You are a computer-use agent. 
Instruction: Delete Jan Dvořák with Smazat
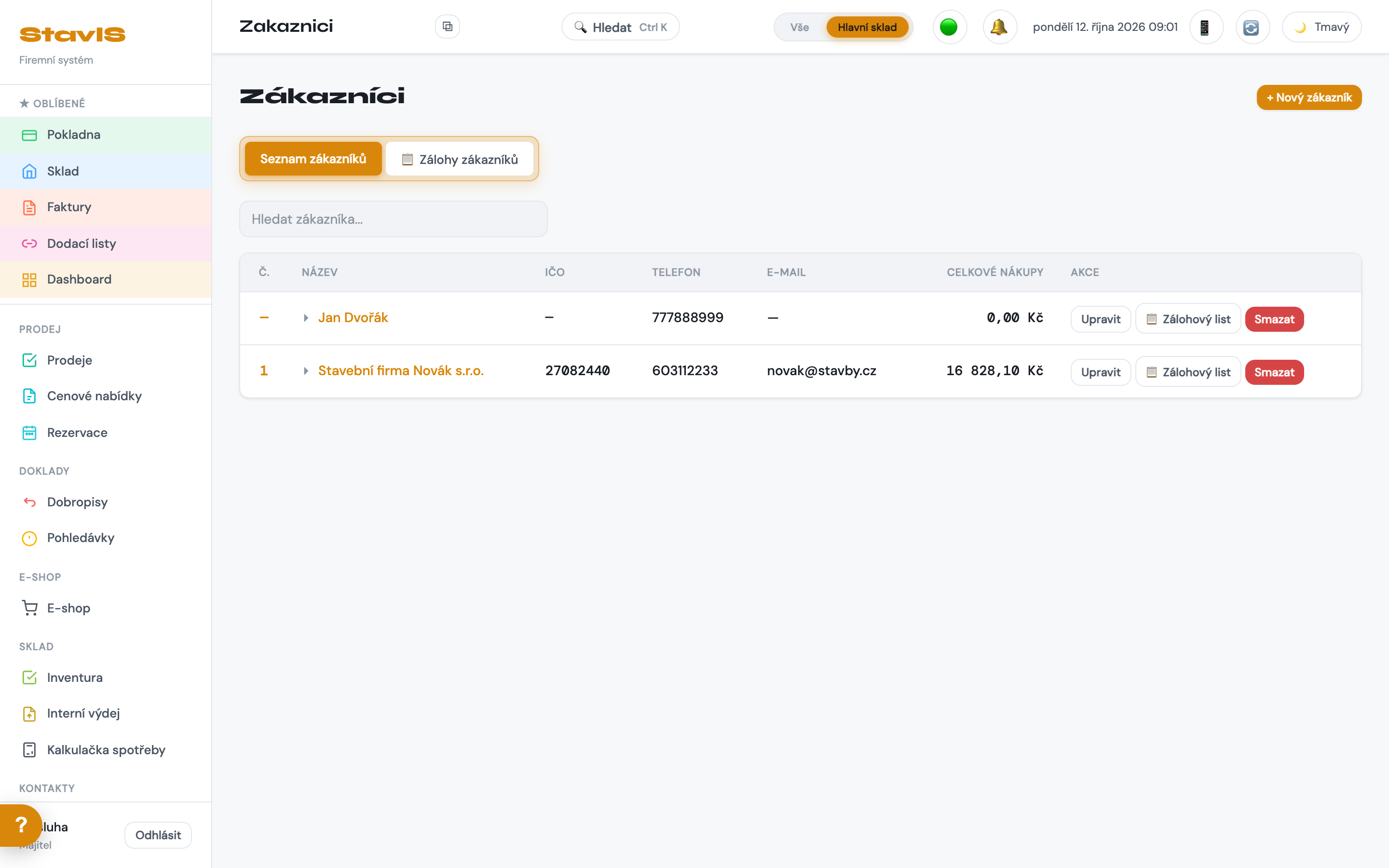coord(1274,319)
